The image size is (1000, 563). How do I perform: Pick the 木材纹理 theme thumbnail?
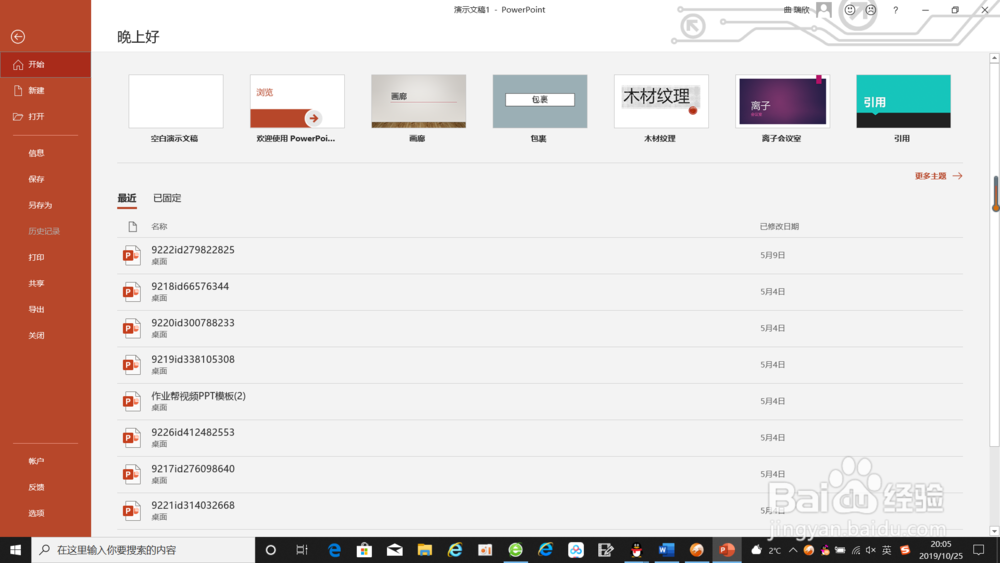click(661, 101)
